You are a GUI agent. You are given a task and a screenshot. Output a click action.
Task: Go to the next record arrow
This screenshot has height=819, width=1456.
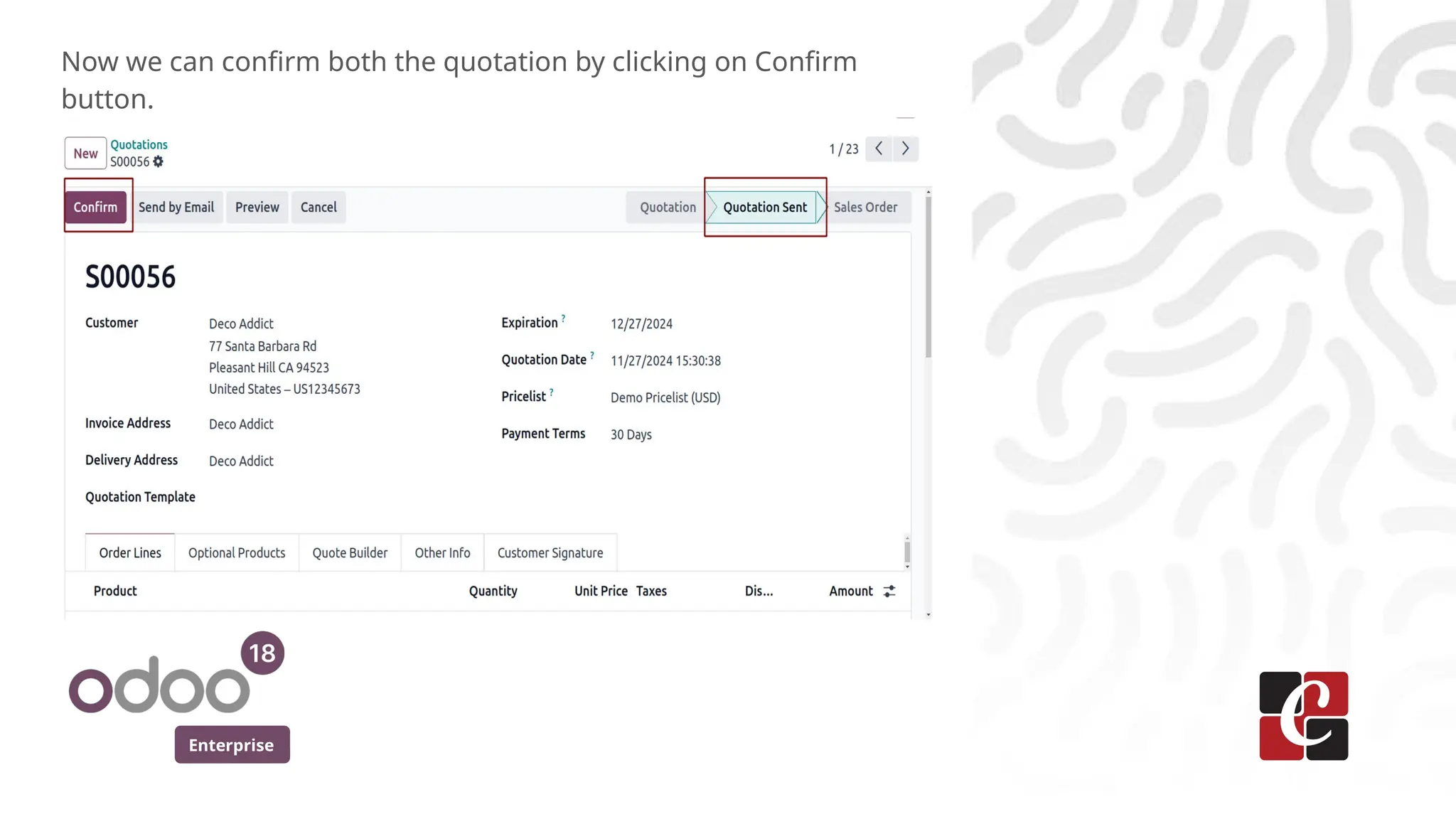[x=905, y=149]
